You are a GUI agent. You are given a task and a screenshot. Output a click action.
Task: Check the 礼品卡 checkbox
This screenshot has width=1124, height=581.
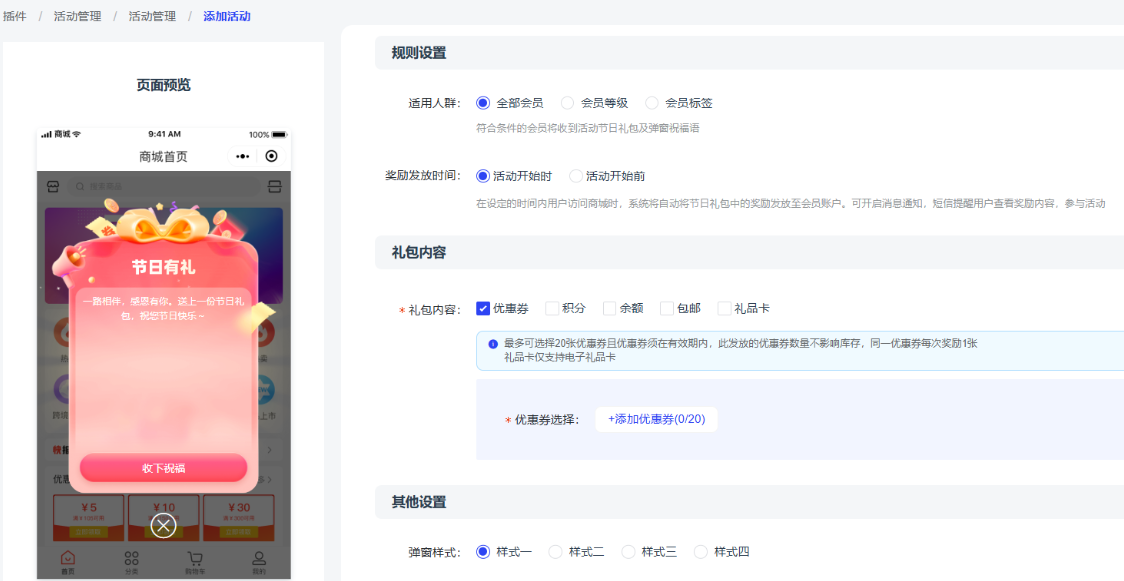(x=724, y=309)
